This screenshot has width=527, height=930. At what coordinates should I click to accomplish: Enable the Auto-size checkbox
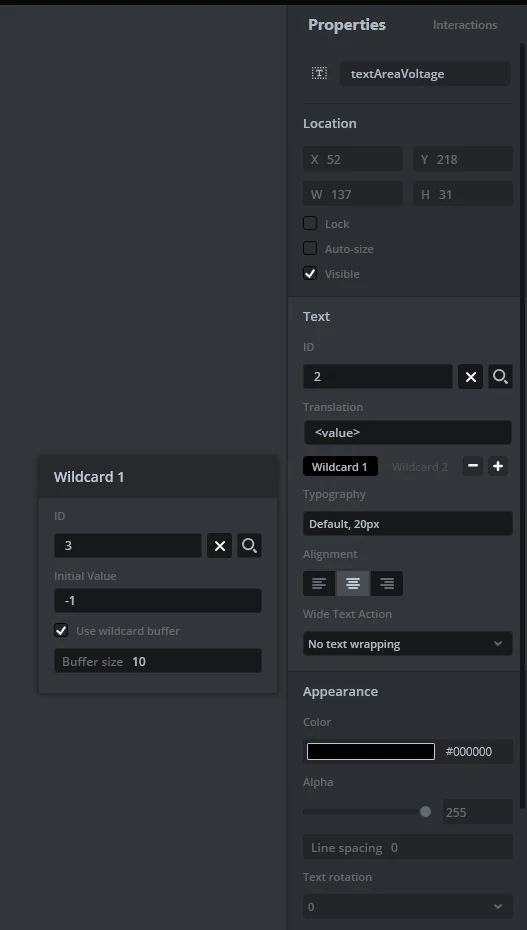tap(310, 249)
